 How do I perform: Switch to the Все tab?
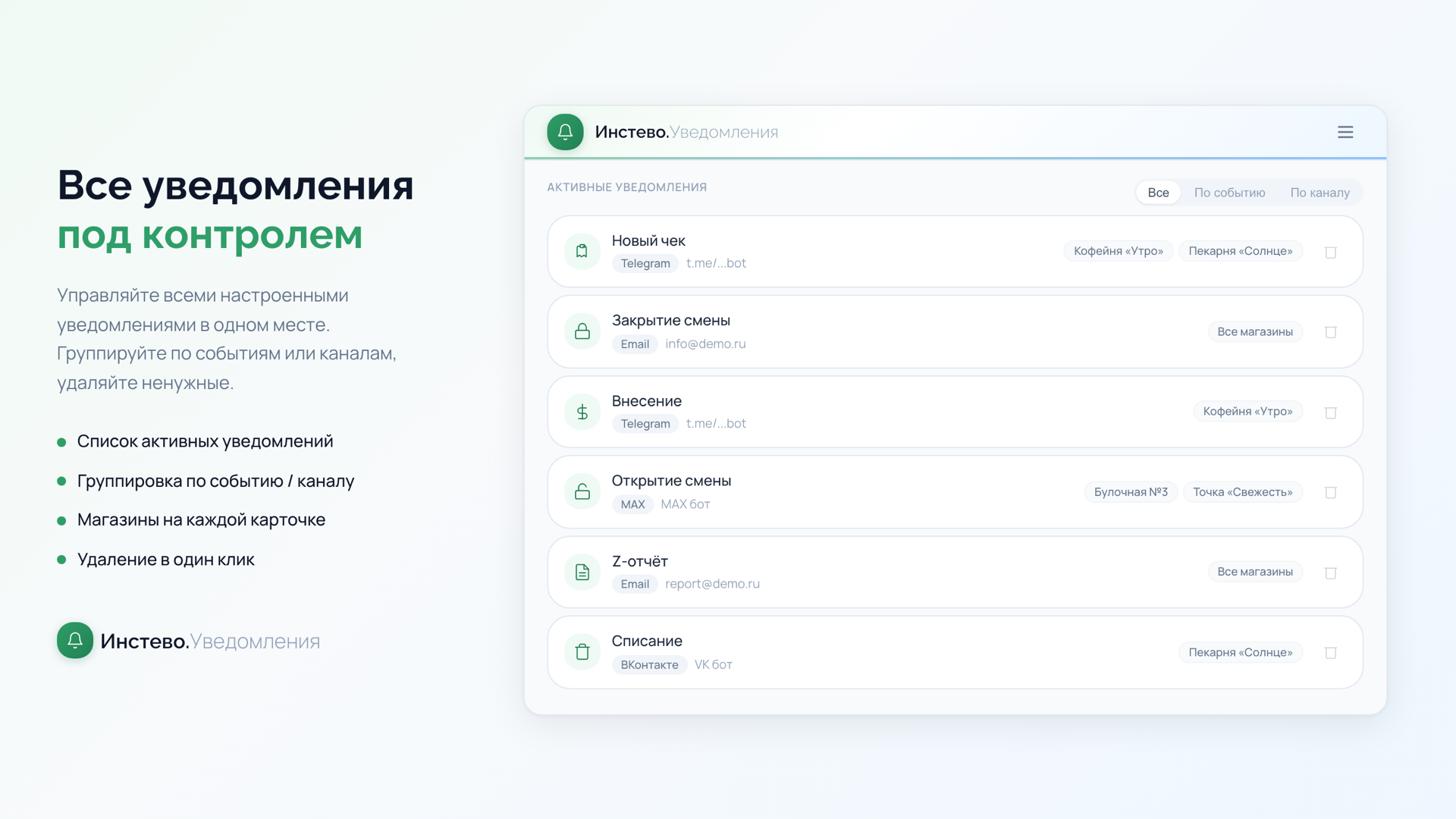(1157, 193)
